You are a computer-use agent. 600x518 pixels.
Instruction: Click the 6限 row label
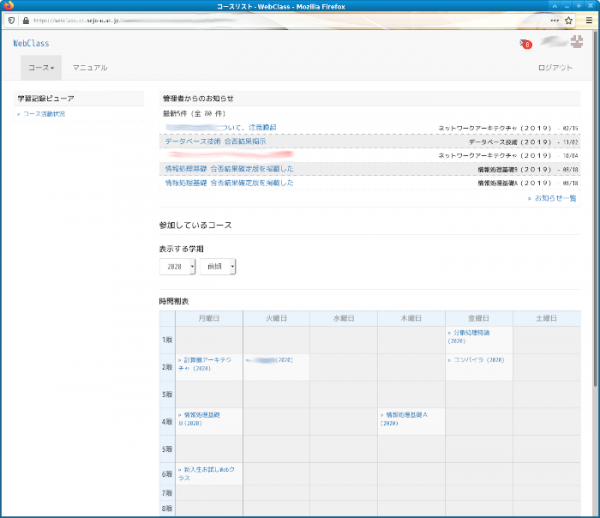(x=167, y=474)
